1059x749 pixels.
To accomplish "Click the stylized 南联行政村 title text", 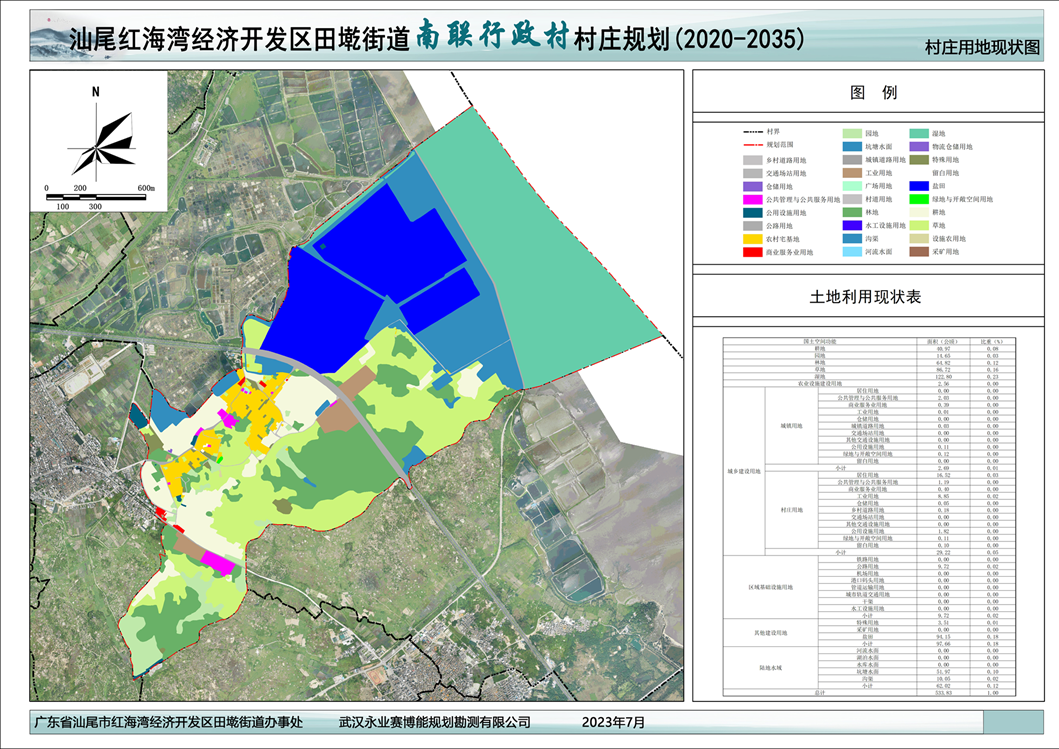I will click(x=492, y=34).
